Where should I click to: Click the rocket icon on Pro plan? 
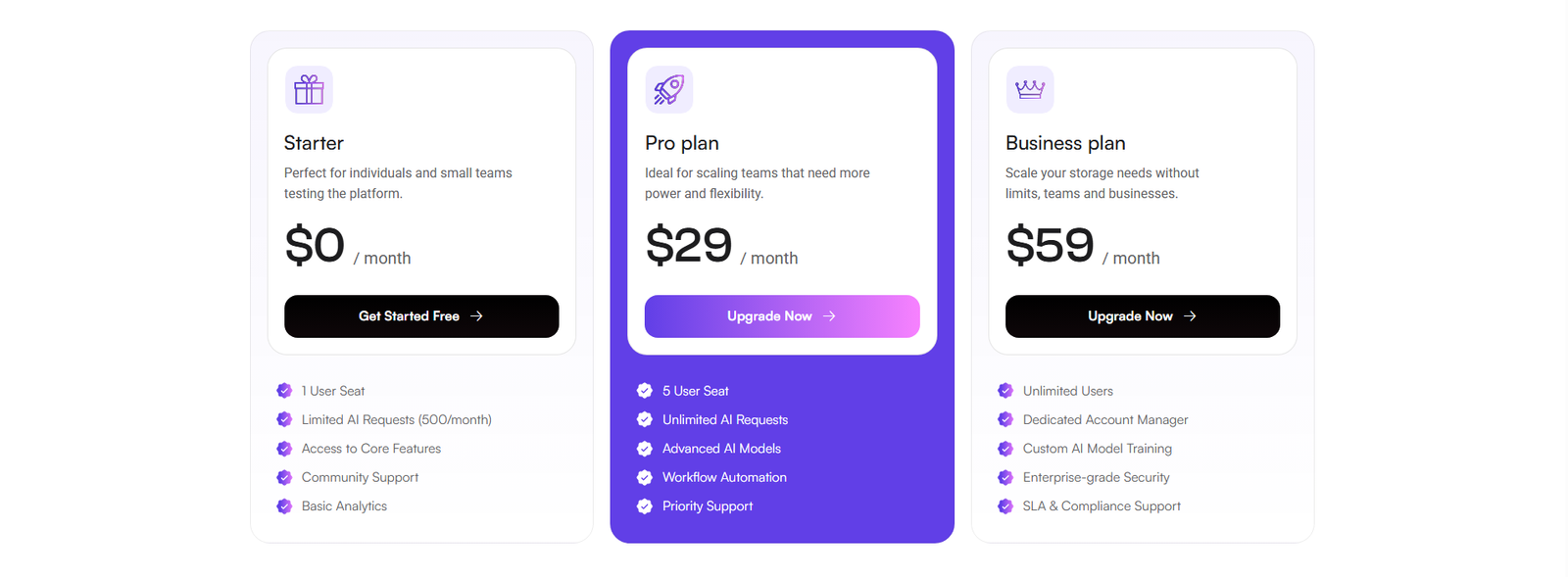coord(669,90)
